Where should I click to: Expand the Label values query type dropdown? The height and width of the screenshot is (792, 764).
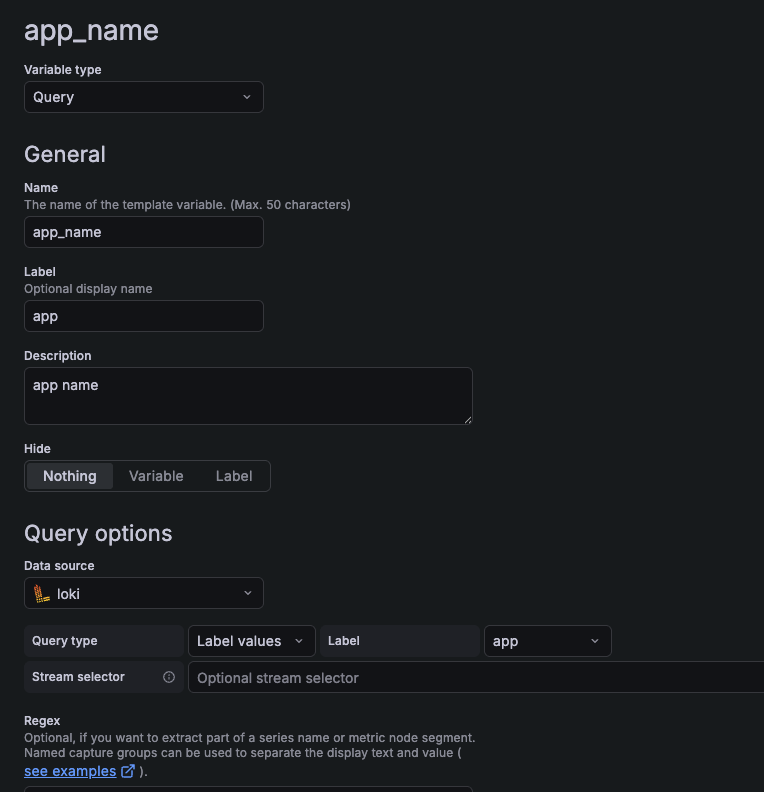click(x=251, y=641)
